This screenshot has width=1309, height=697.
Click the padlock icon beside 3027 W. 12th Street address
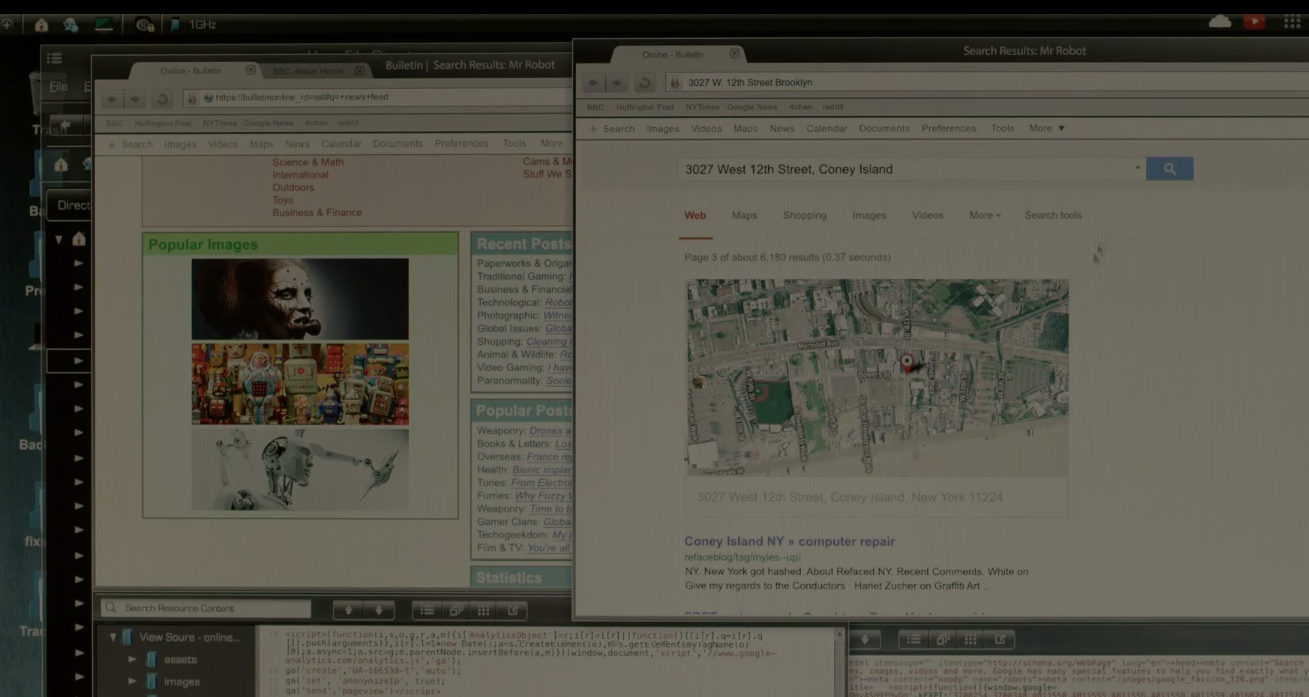coord(676,83)
